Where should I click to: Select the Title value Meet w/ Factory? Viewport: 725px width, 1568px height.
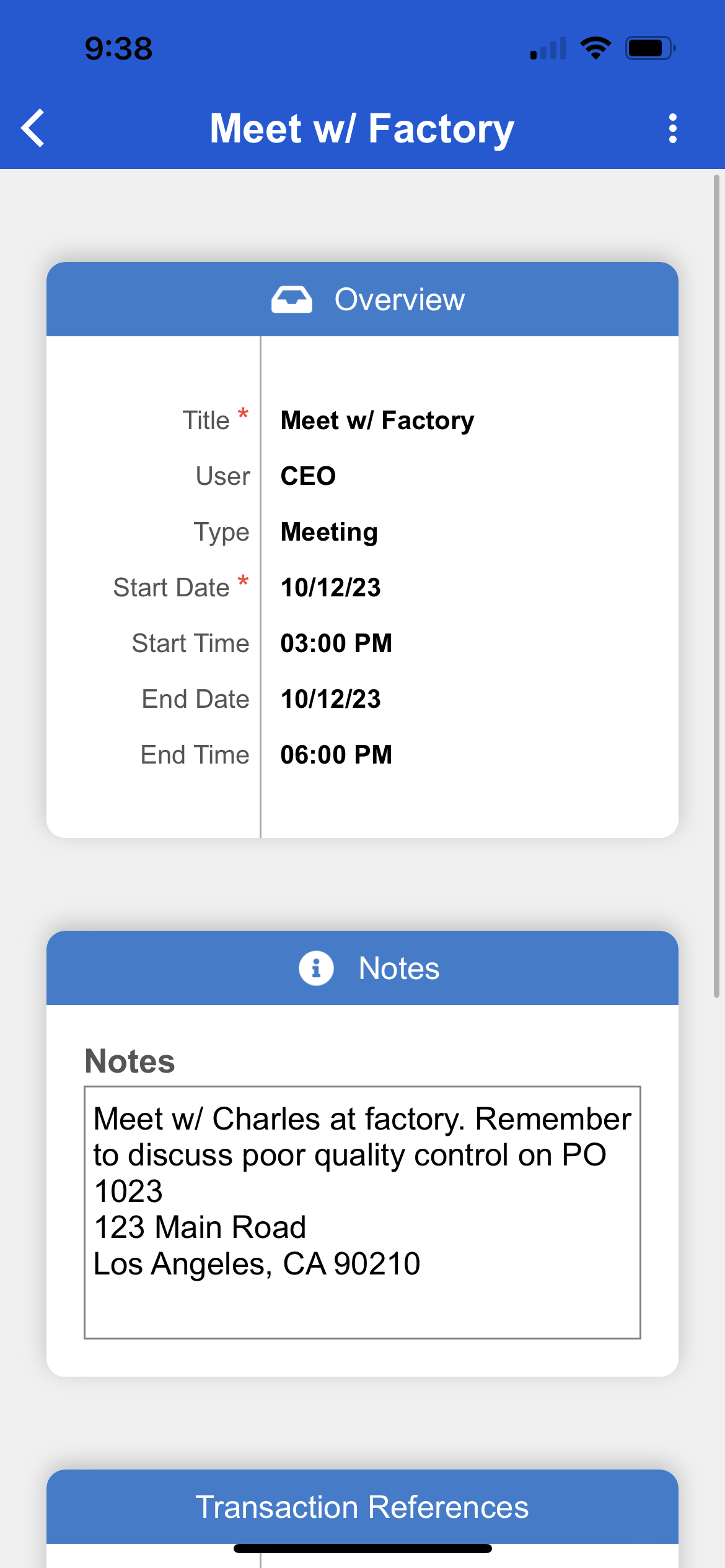[377, 420]
